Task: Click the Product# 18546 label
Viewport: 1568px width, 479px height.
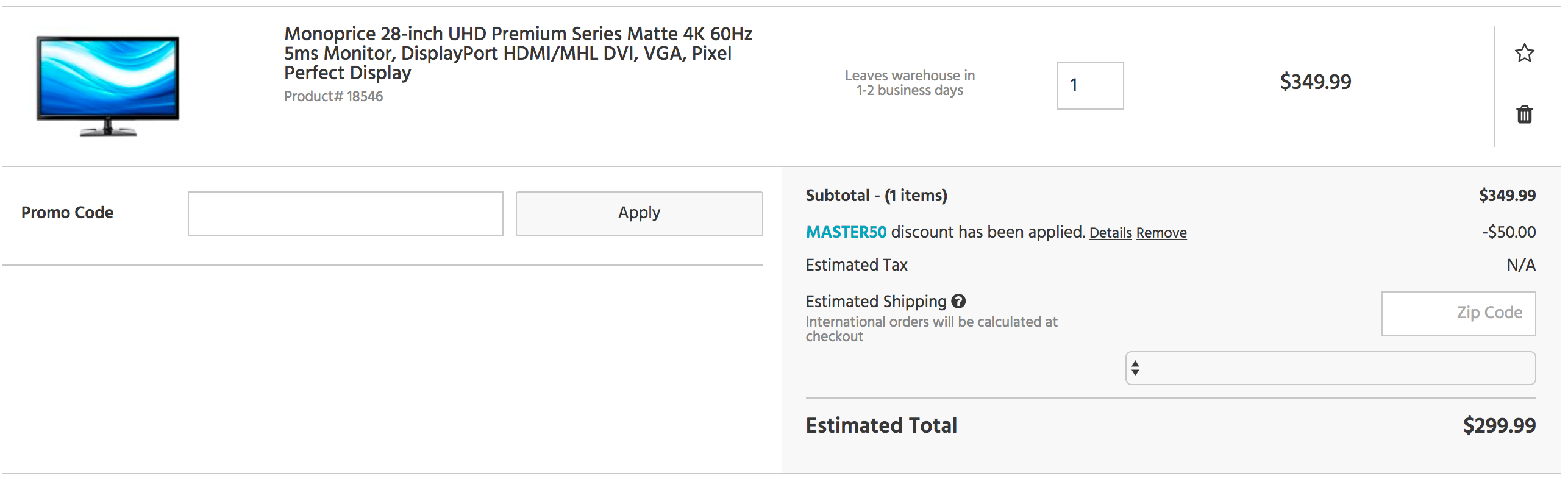Action: 333,96
